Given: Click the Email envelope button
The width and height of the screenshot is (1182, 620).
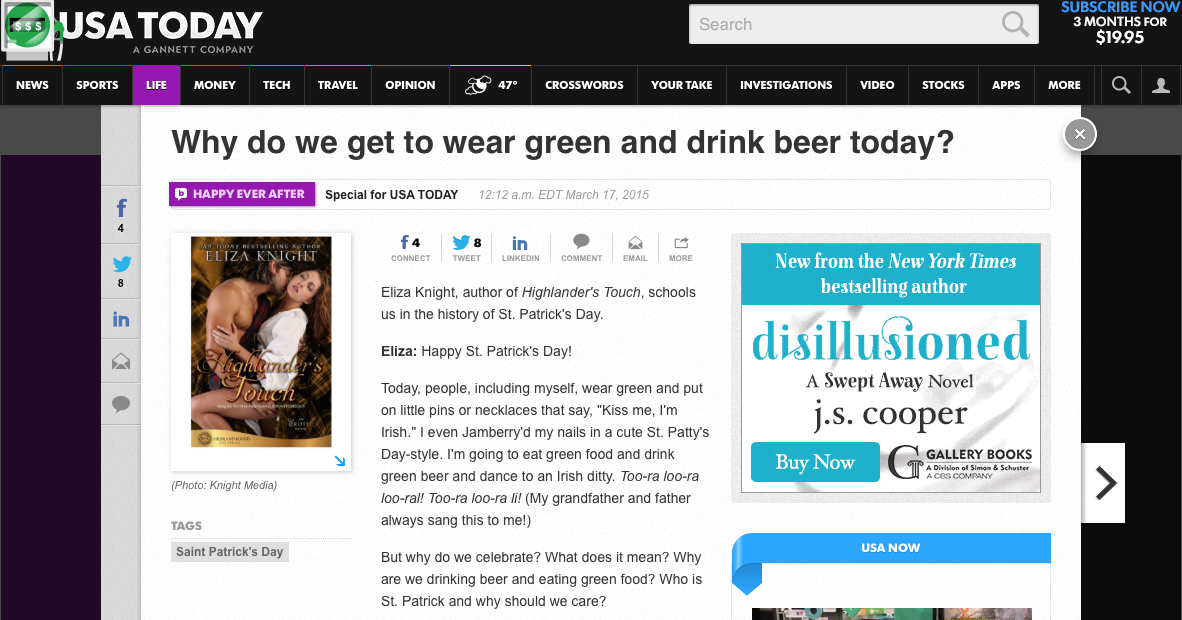Looking at the screenshot, I should [x=635, y=248].
